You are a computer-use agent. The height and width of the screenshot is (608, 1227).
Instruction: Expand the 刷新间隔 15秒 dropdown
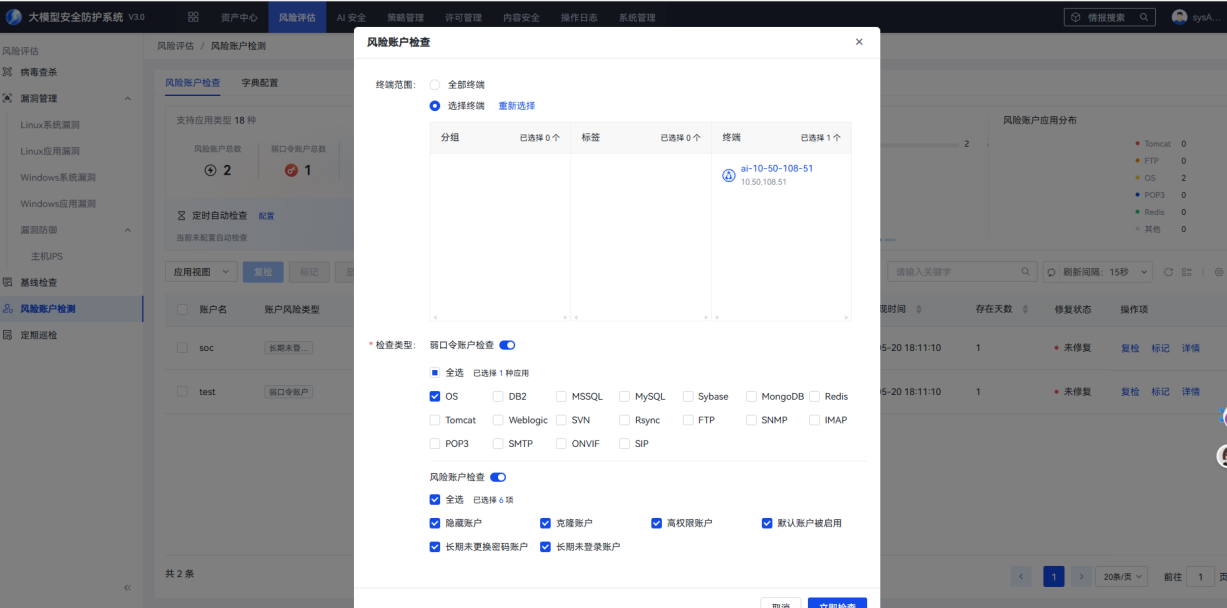point(1098,272)
